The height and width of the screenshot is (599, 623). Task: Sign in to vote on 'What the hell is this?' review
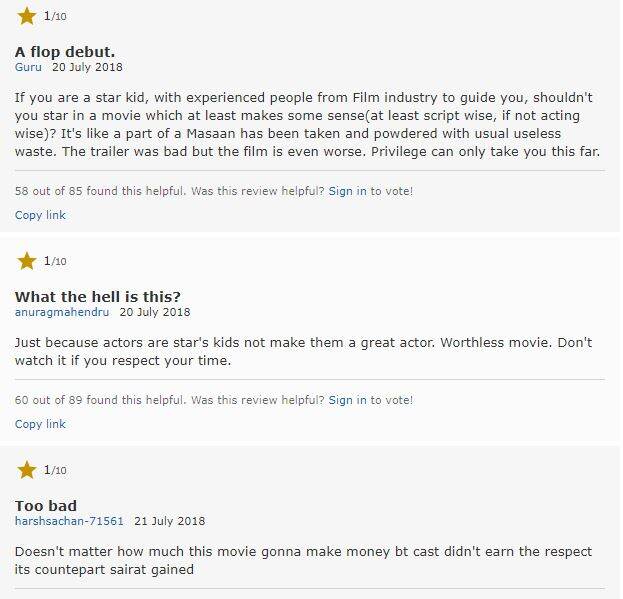(347, 400)
